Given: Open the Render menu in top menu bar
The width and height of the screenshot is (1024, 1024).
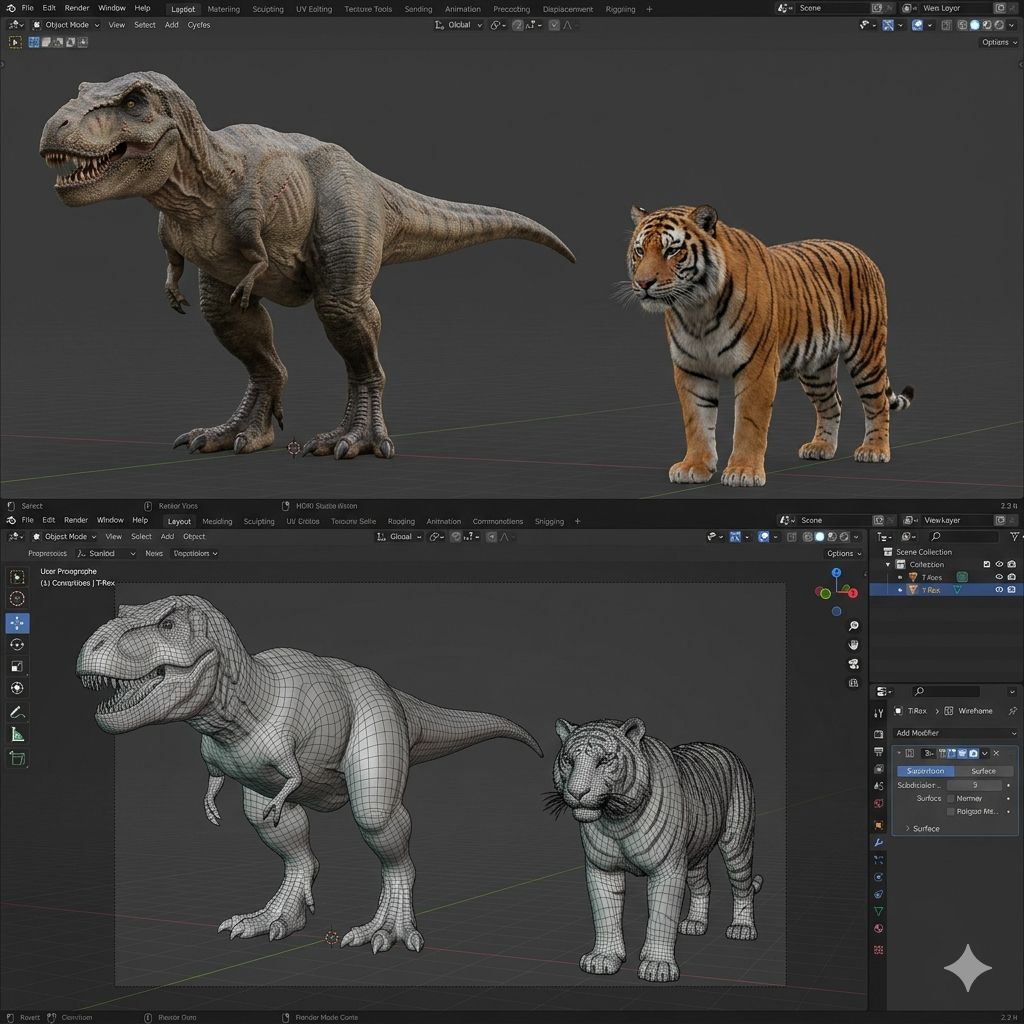Looking at the screenshot, I should click(x=77, y=8).
